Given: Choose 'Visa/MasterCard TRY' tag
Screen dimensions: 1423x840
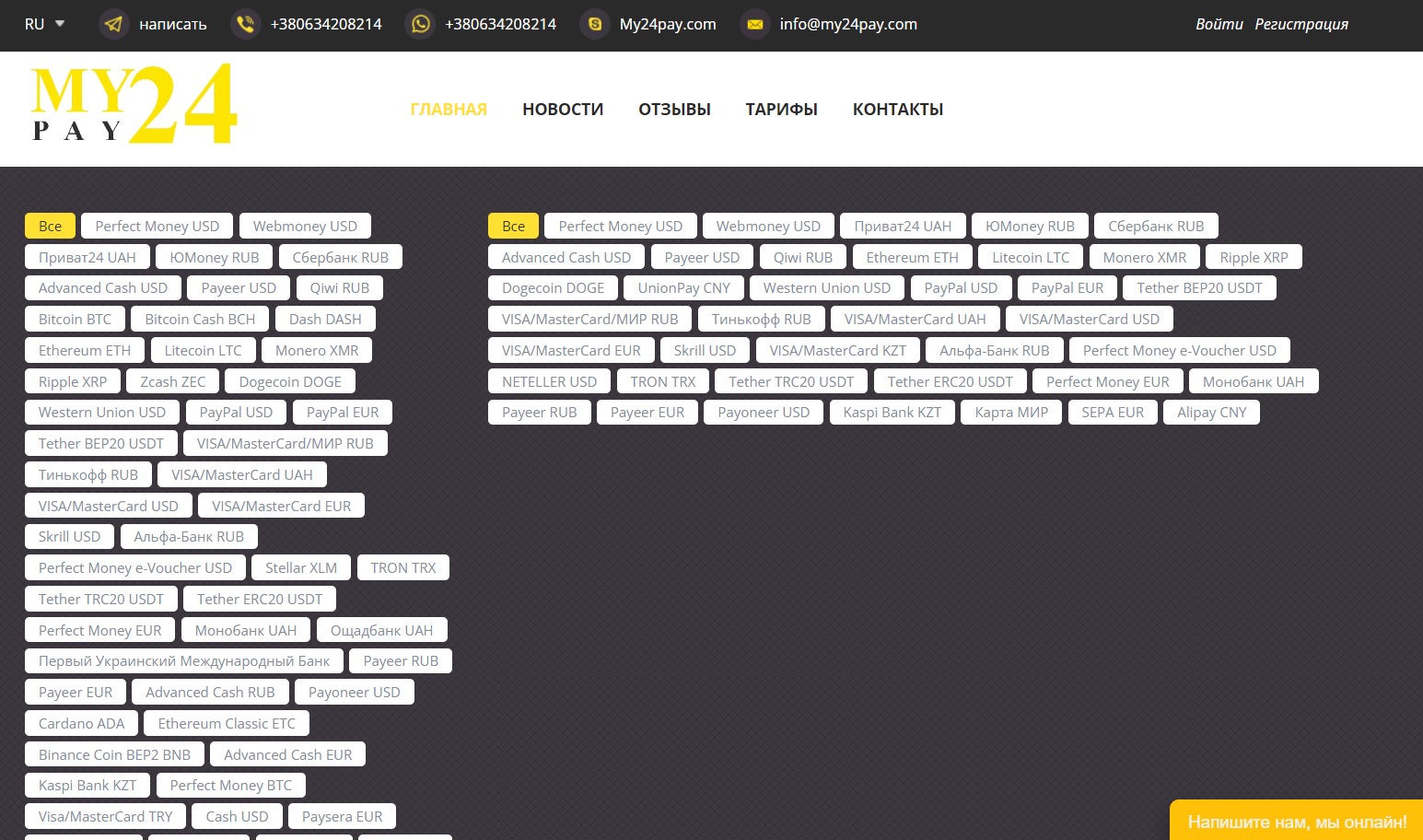Looking at the screenshot, I should 105,817.
